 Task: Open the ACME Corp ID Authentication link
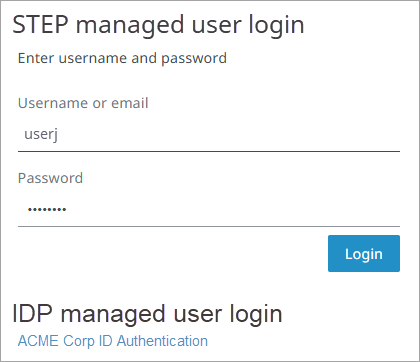tap(113, 341)
